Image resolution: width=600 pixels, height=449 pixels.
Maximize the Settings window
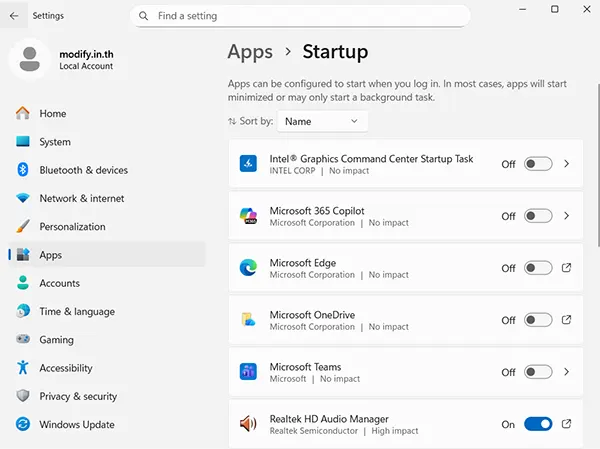pyautogui.click(x=554, y=9)
